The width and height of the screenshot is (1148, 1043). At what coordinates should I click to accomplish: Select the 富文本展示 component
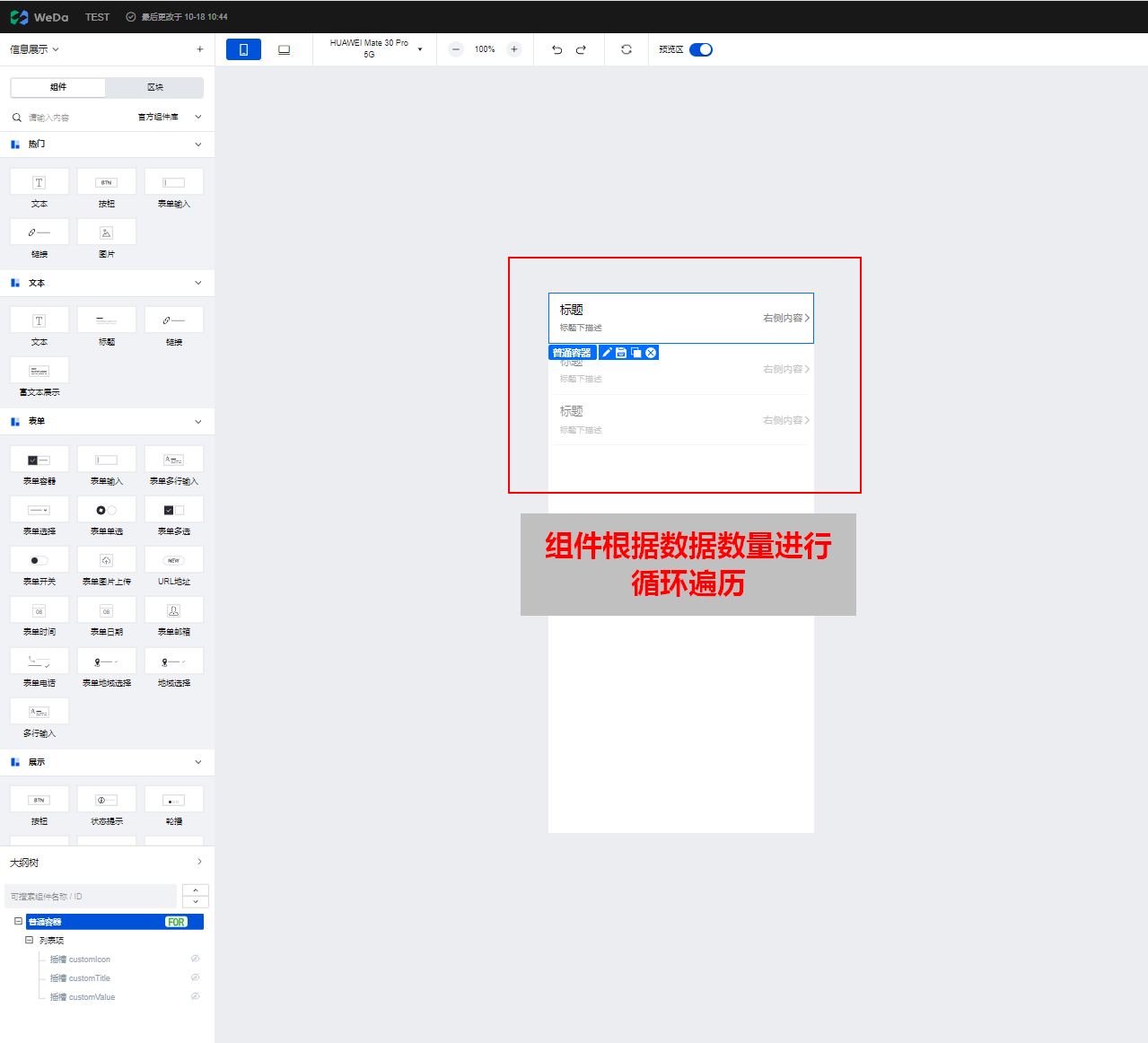pyautogui.click(x=39, y=377)
